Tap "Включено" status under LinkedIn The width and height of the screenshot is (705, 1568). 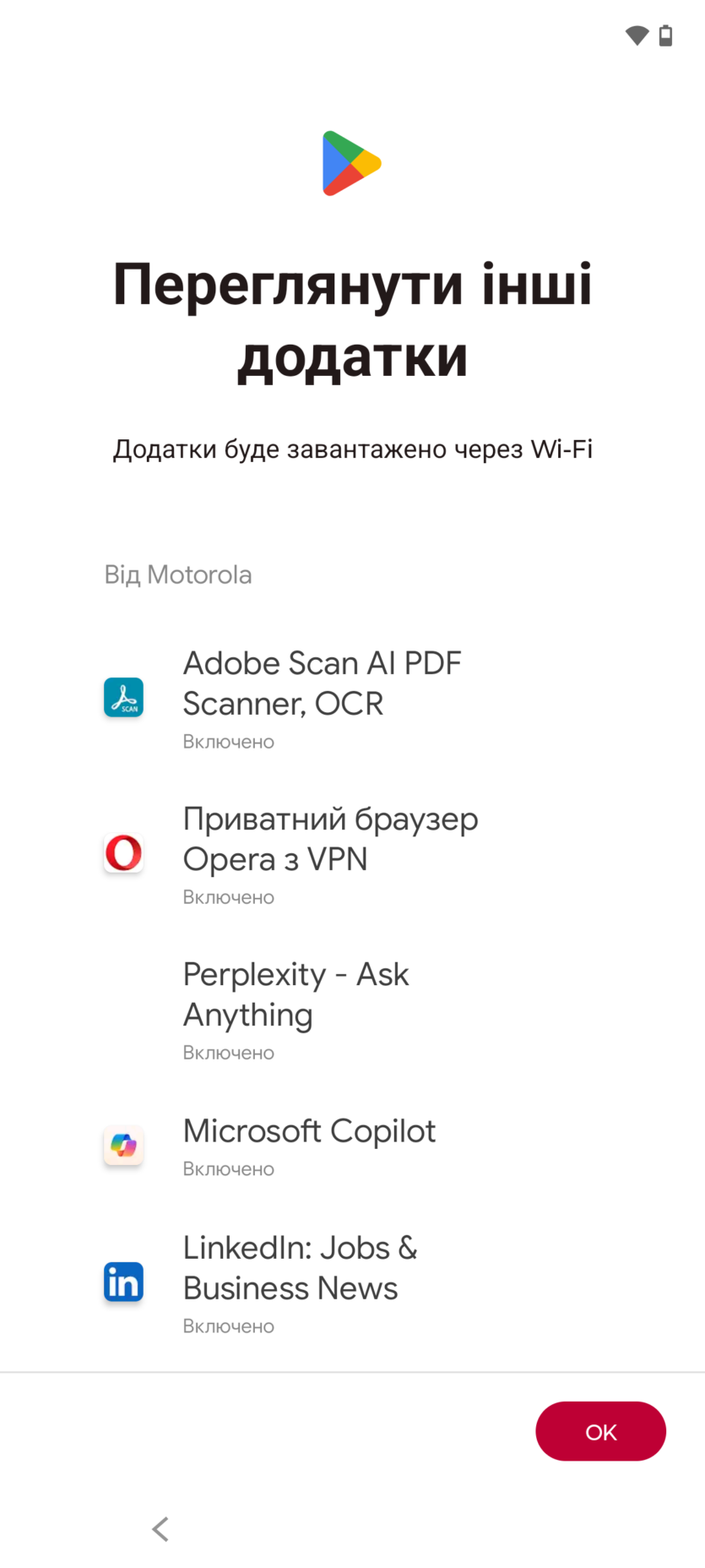pyautogui.click(x=229, y=1326)
